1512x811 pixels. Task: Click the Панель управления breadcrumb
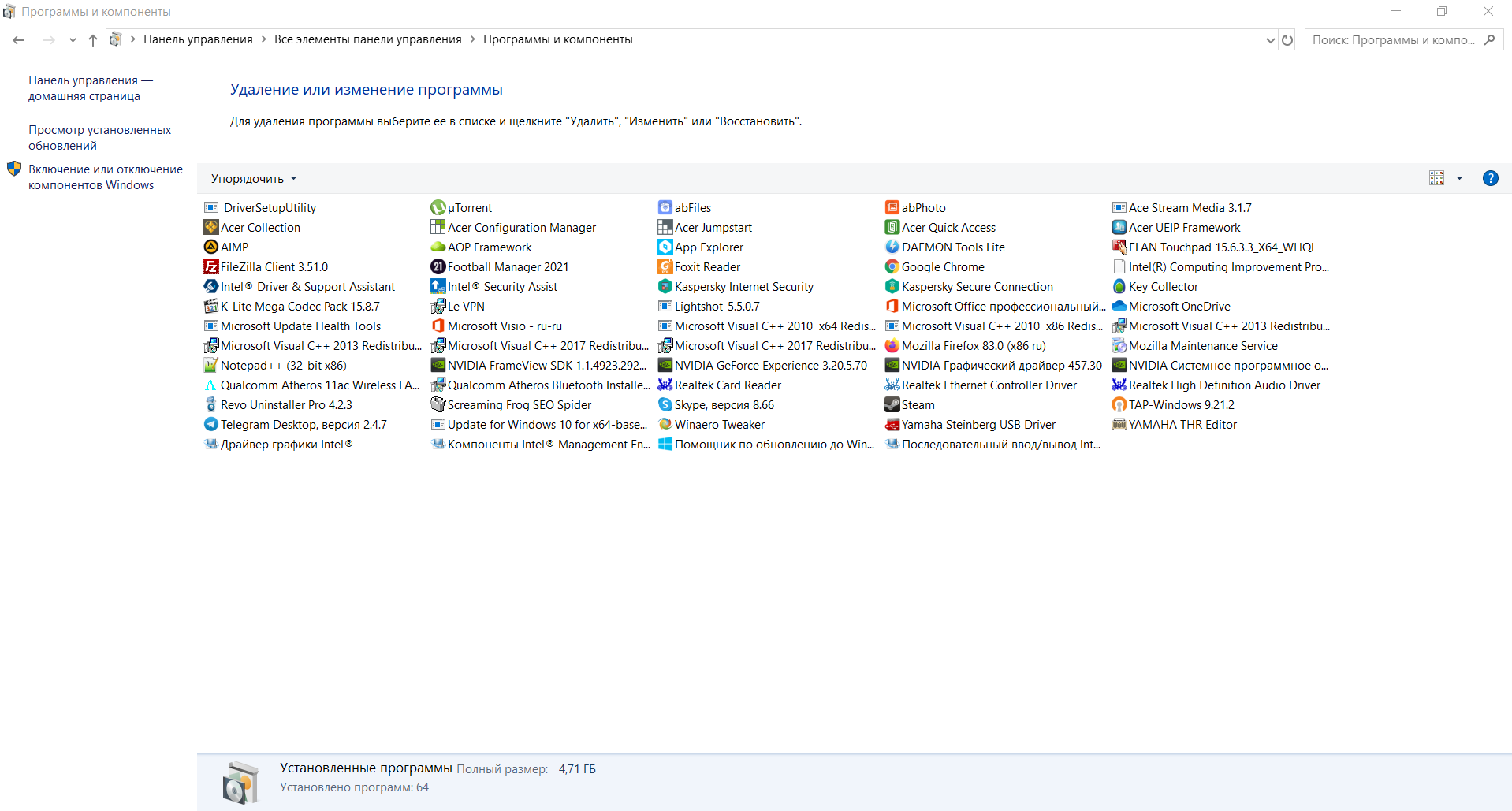[x=198, y=39]
